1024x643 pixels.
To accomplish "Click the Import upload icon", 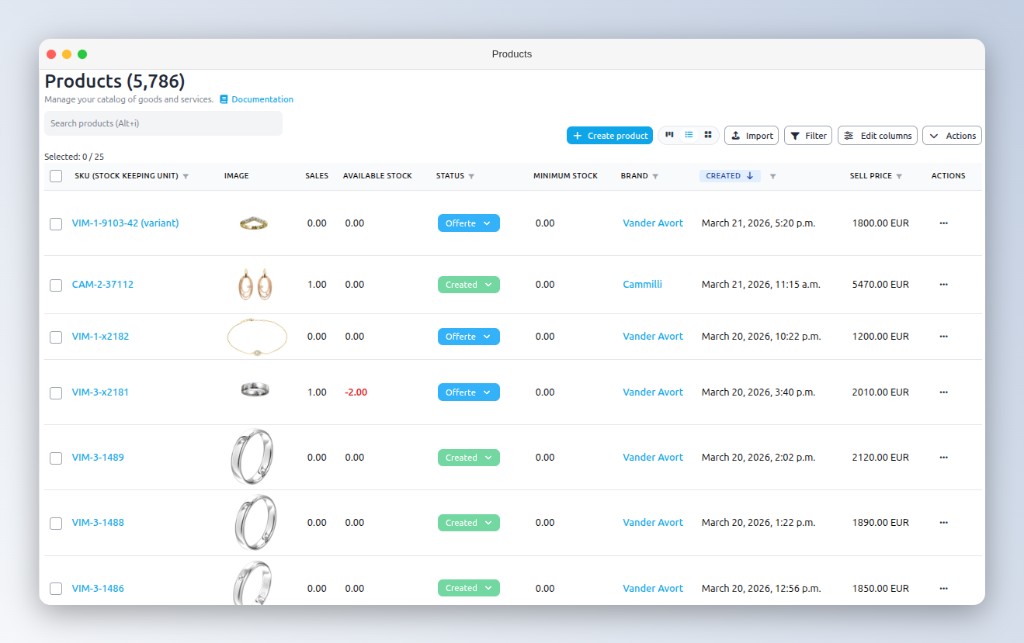I will [x=738, y=135].
